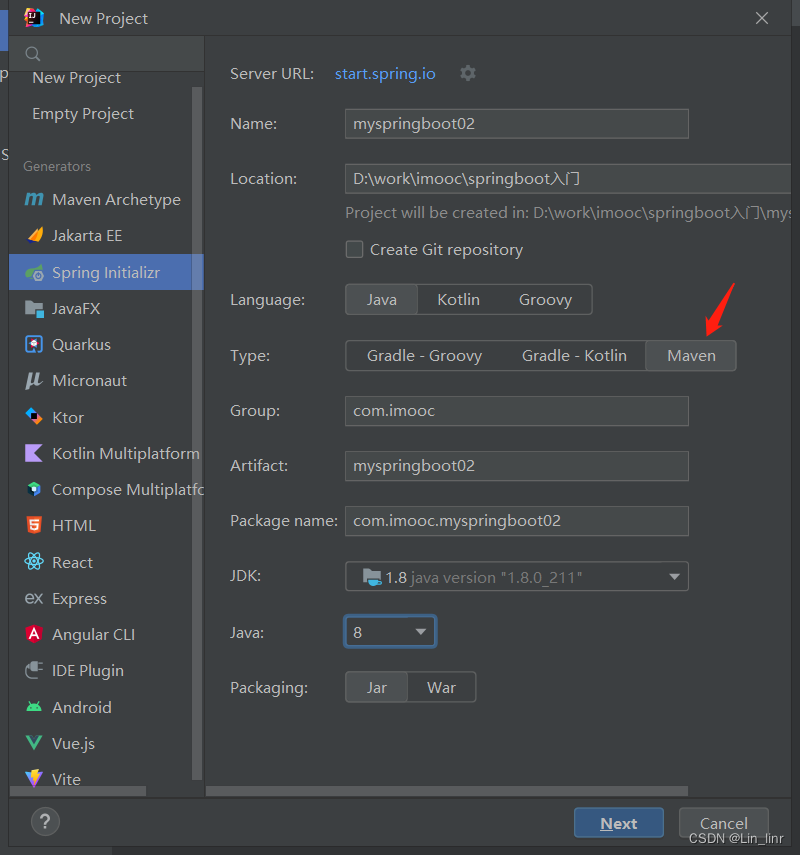Select Groovy language option
The image size is (800, 855).
tap(545, 299)
